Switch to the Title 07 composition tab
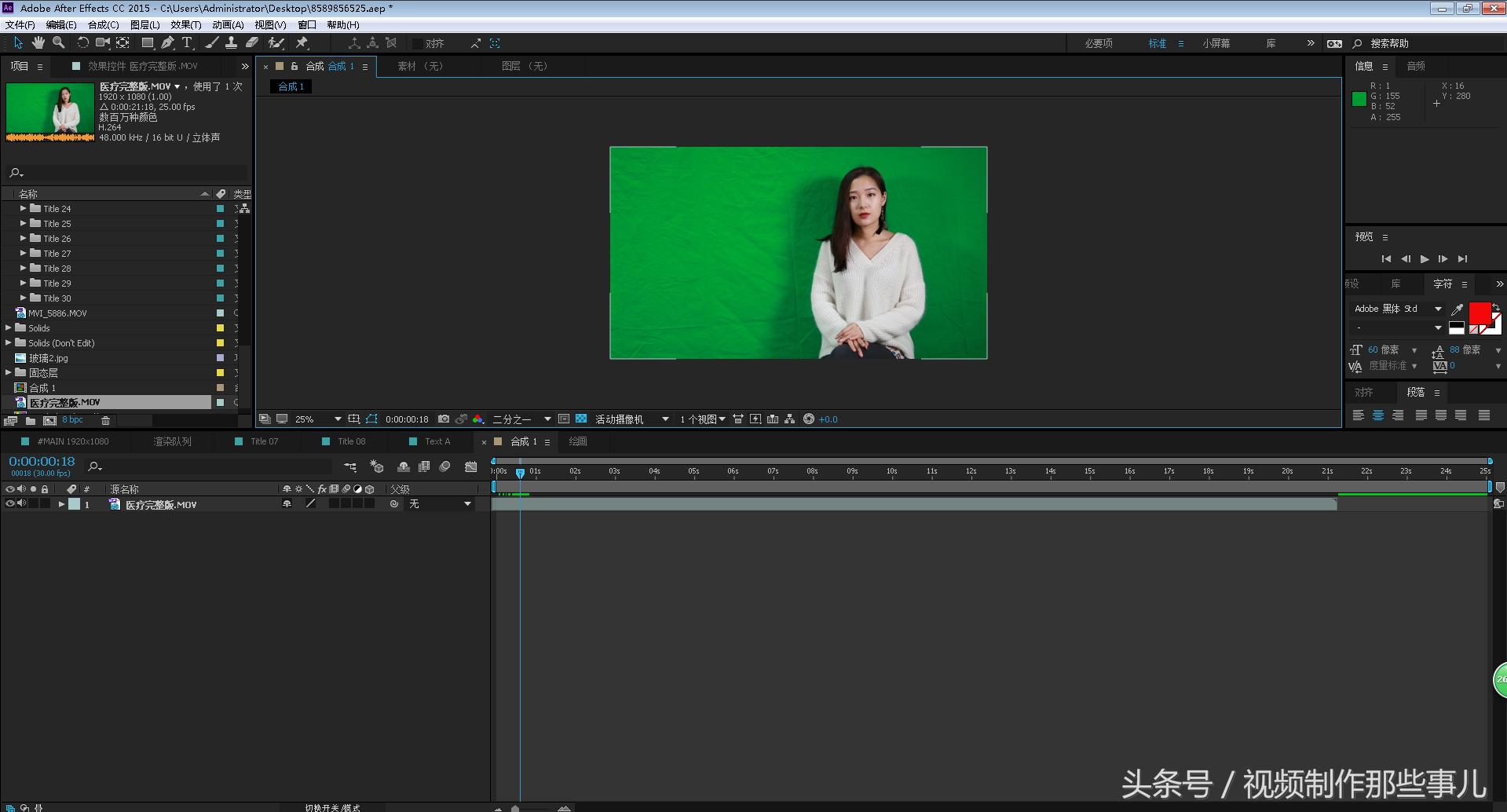This screenshot has width=1507, height=812. coord(262,441)
